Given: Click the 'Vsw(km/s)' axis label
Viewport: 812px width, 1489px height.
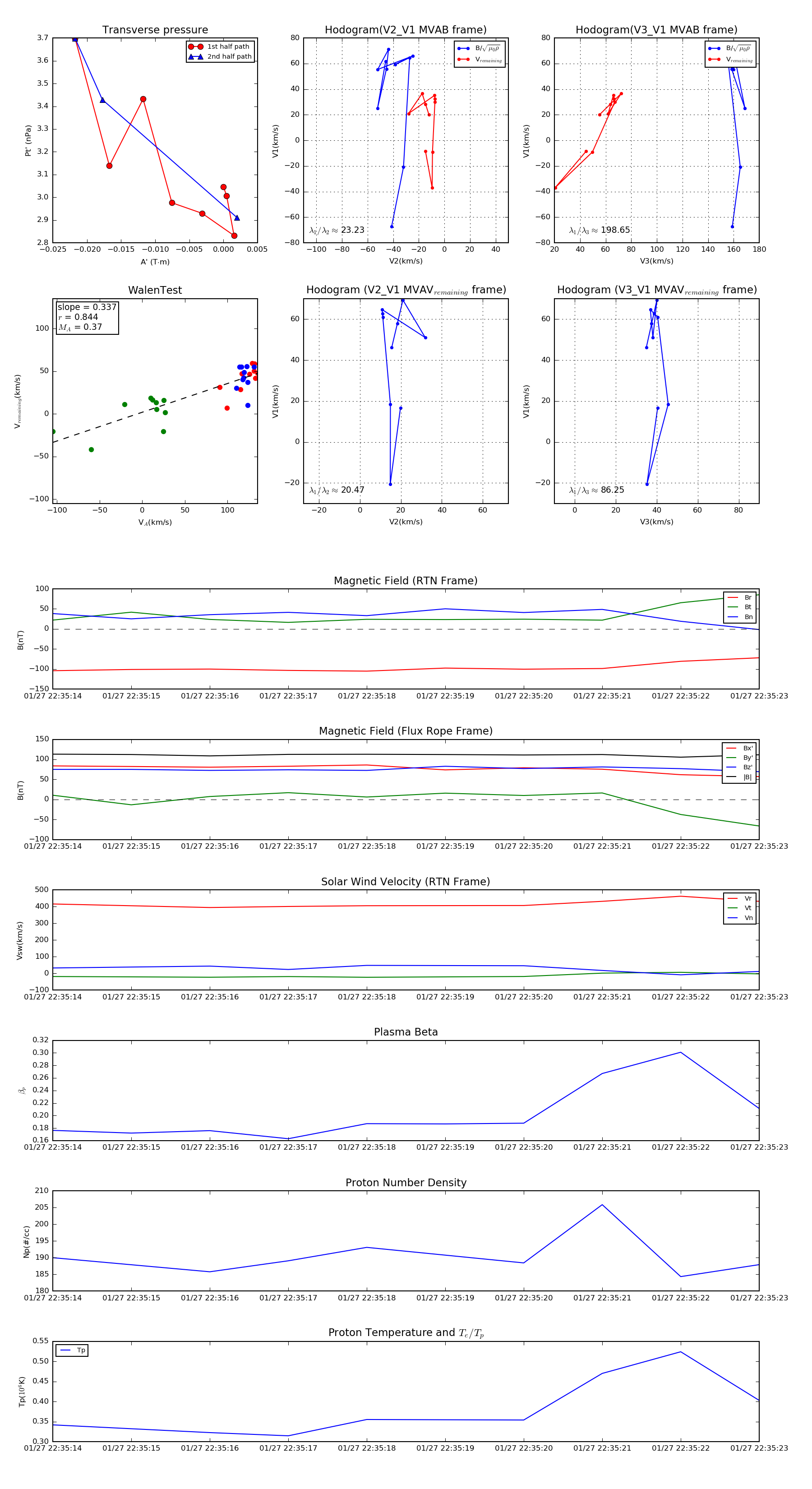Looking at the screenshot, I should [20, 940].
